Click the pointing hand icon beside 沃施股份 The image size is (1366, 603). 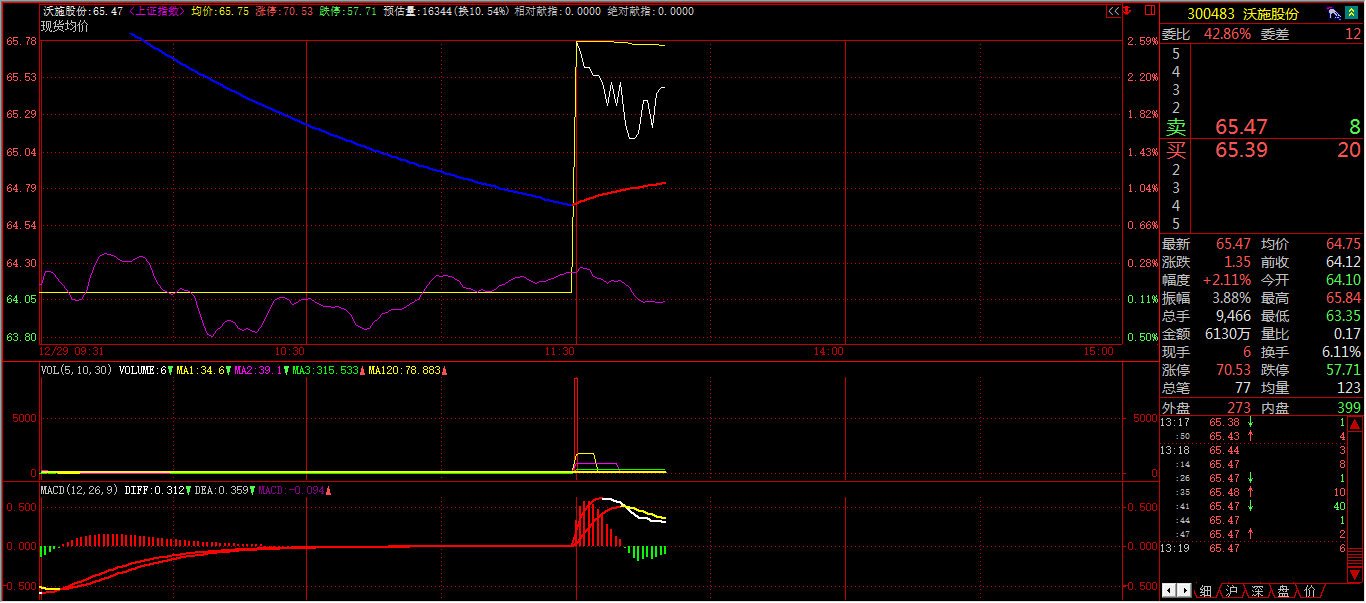(1333, 14)
